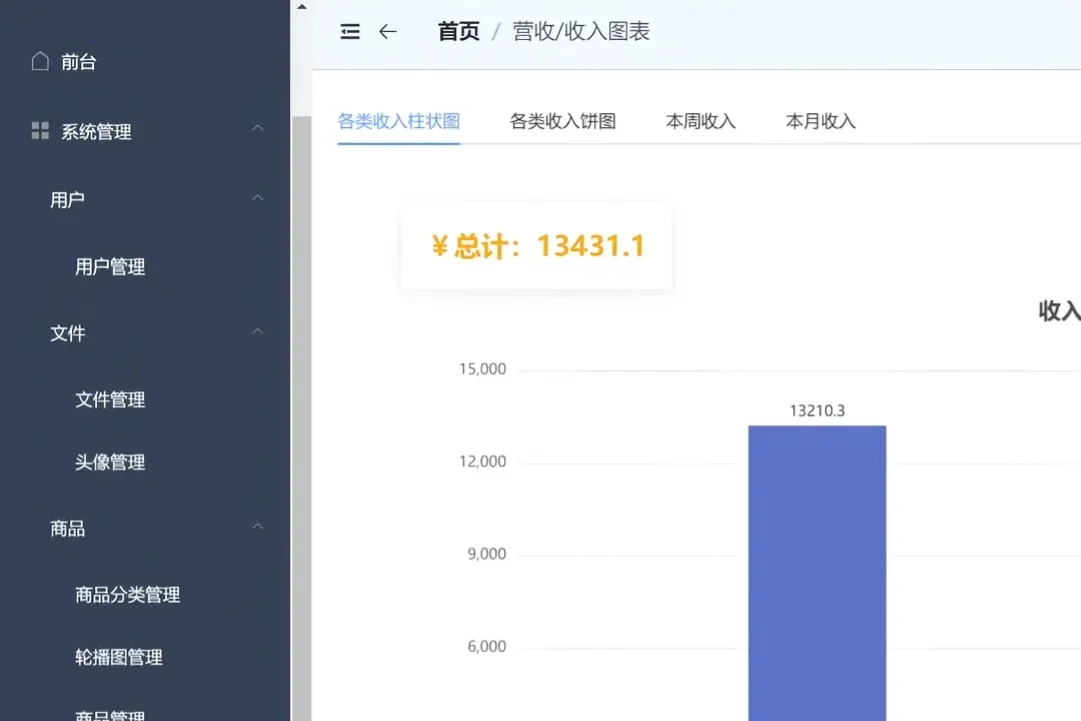Collapse the 系统管理 section chevron
This screenshot has height=721, width=1081.
(258, 130)
